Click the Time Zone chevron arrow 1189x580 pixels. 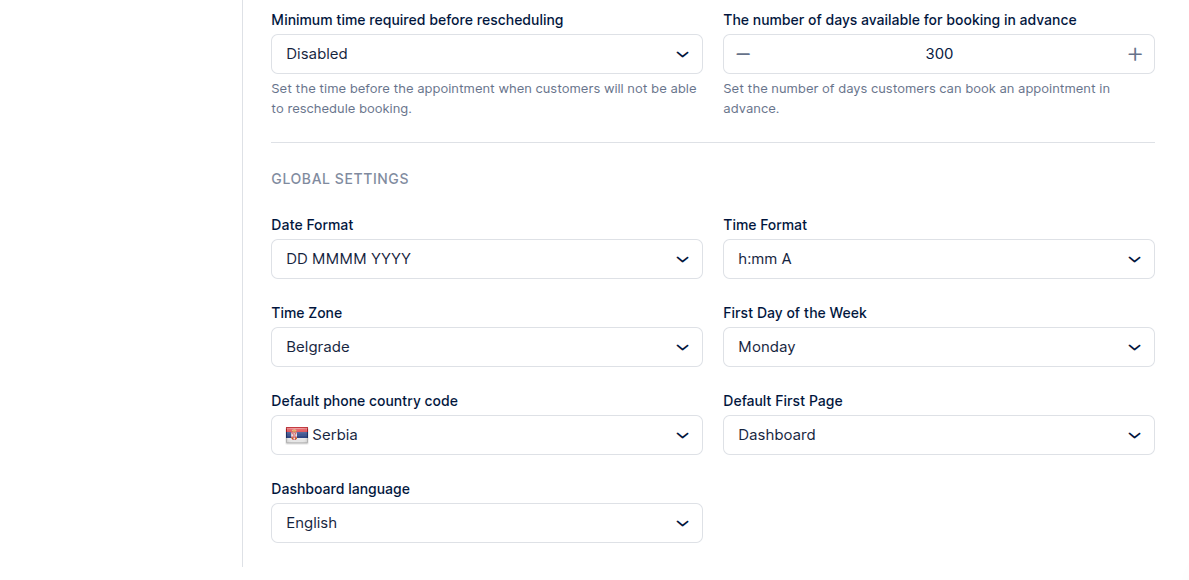(x=682, y=347)
